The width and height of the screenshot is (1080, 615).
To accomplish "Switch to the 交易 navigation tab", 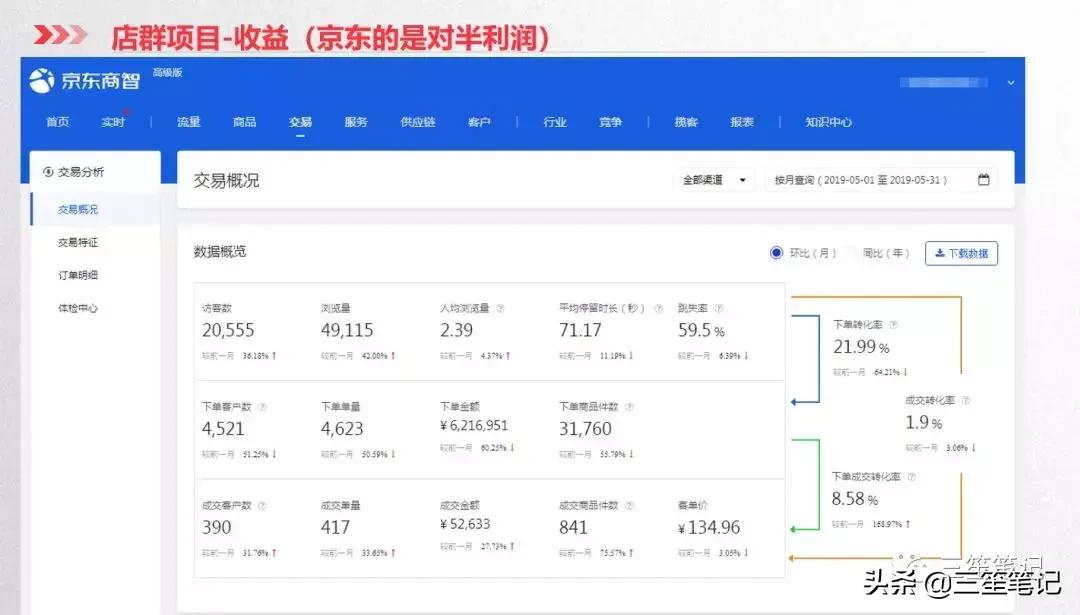I will [299, 122].
